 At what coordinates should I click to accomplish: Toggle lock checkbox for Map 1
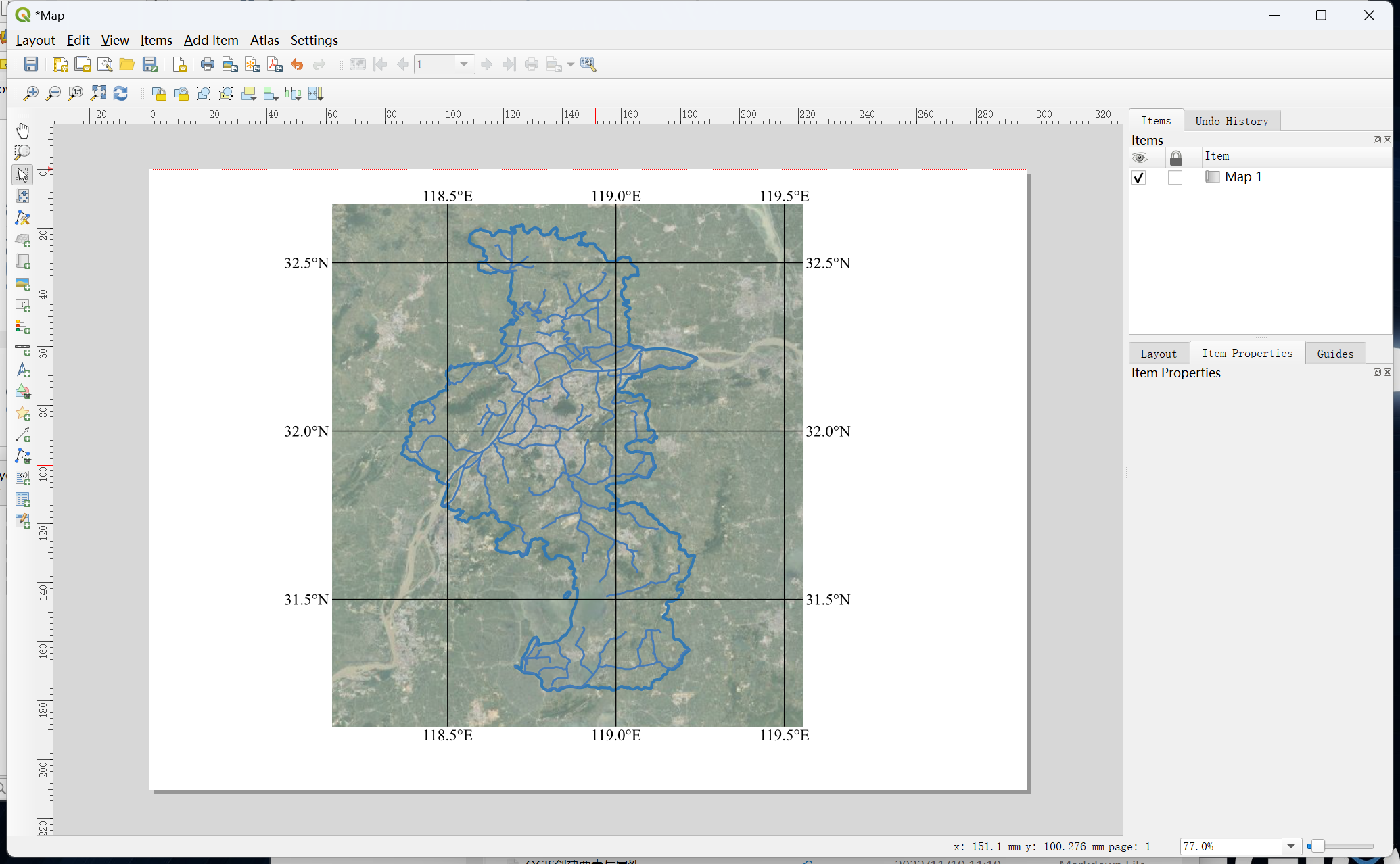(x=1175, y=177)
